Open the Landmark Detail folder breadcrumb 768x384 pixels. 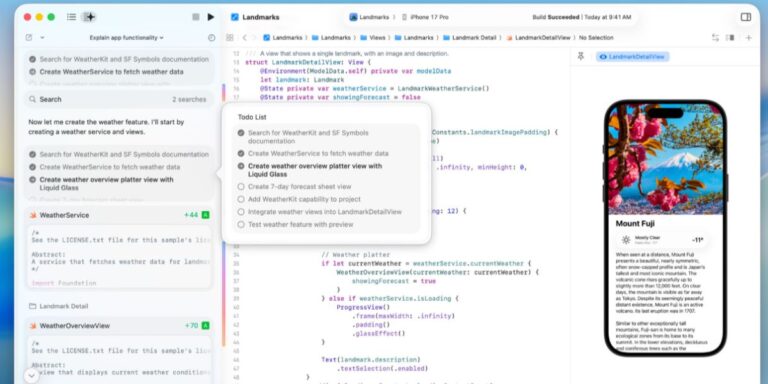coord(470,38)
